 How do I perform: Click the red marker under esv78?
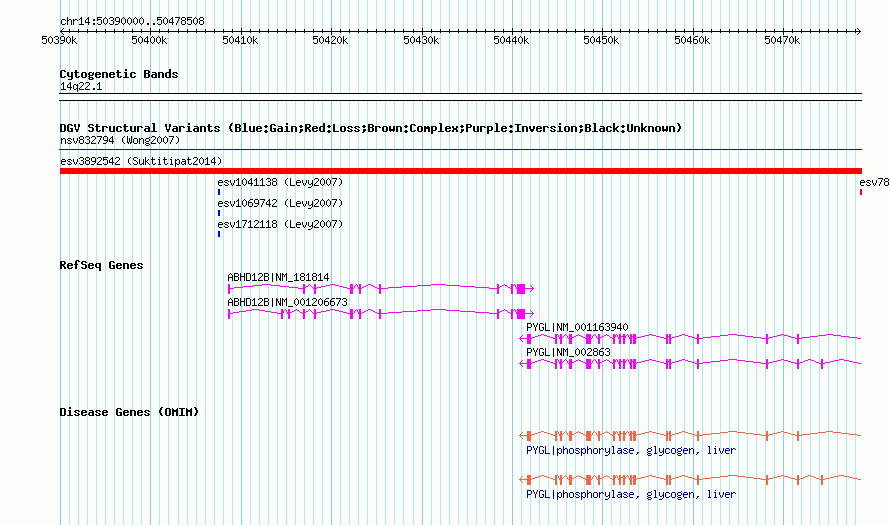(x=861, y=192)
